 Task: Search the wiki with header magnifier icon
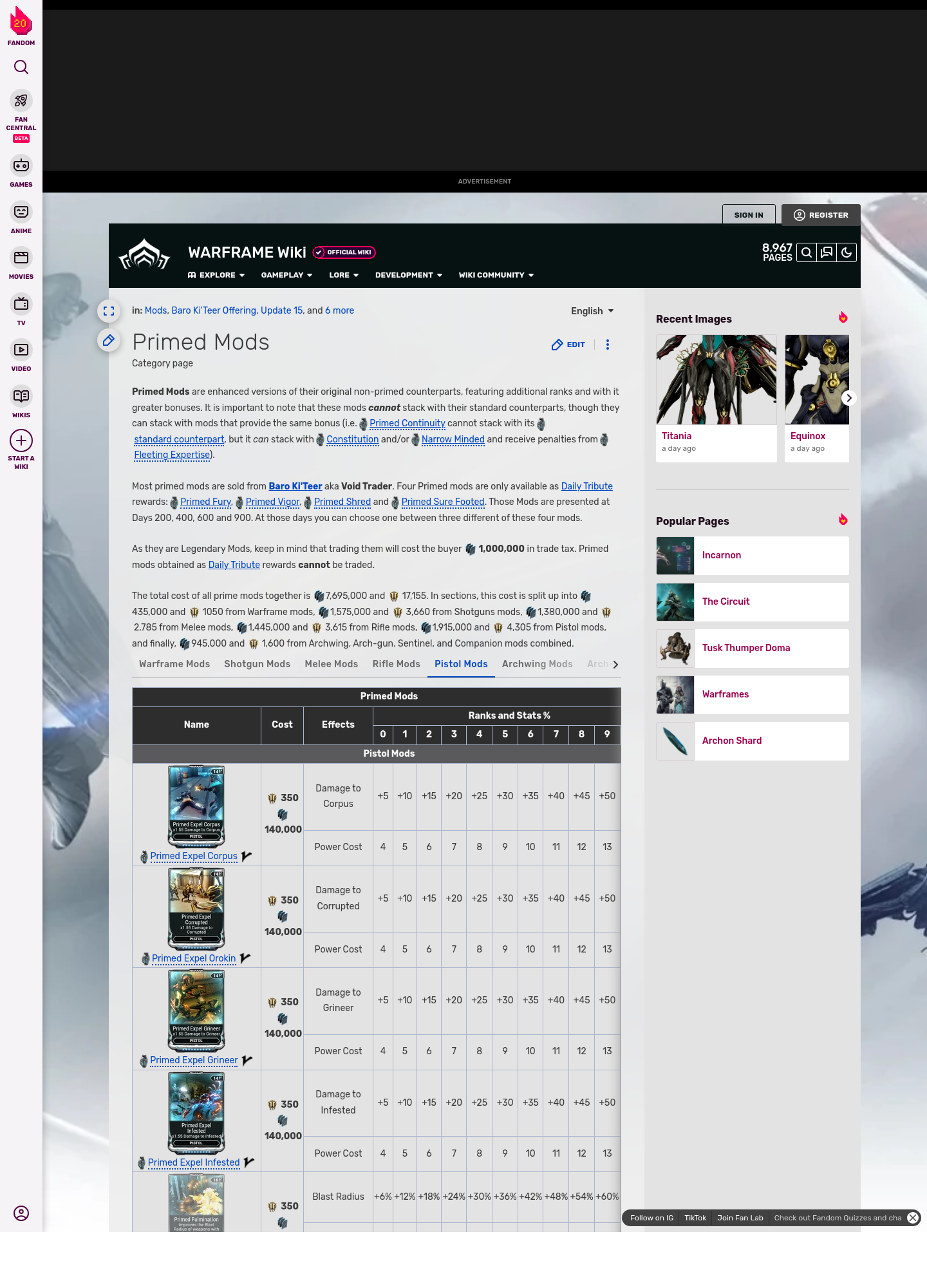pyautogui.click(x=807, y=253)
